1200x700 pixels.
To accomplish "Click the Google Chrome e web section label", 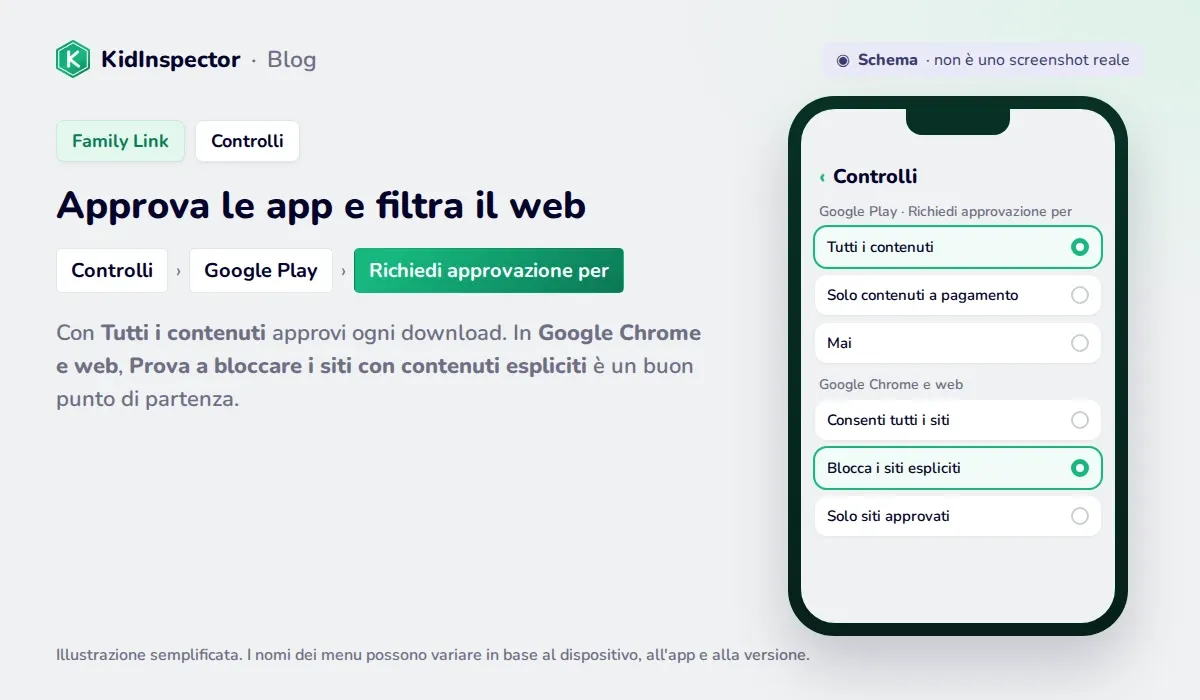I will click(891, 385).
